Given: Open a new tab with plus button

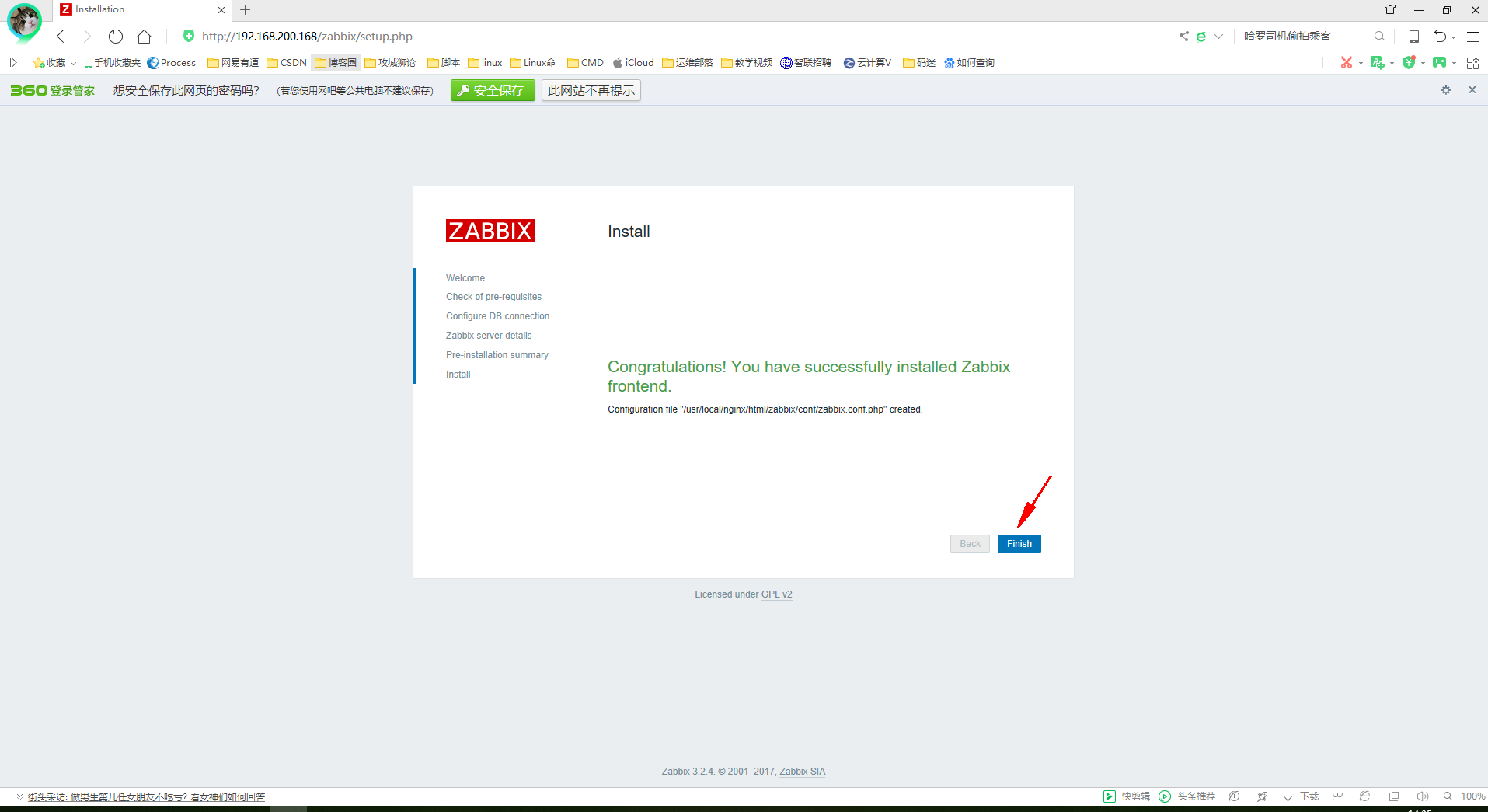Looking at the screenshot, I should [246, 10].
